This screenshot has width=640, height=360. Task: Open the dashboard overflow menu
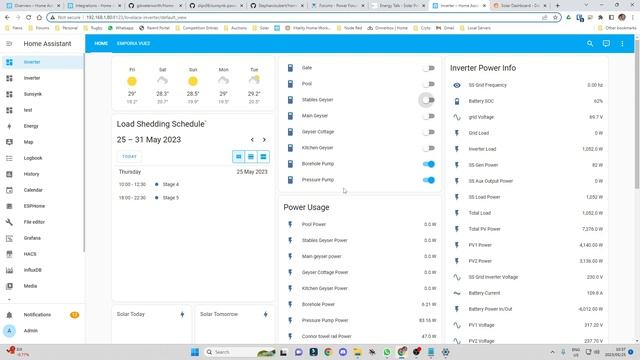click(622, 44)
